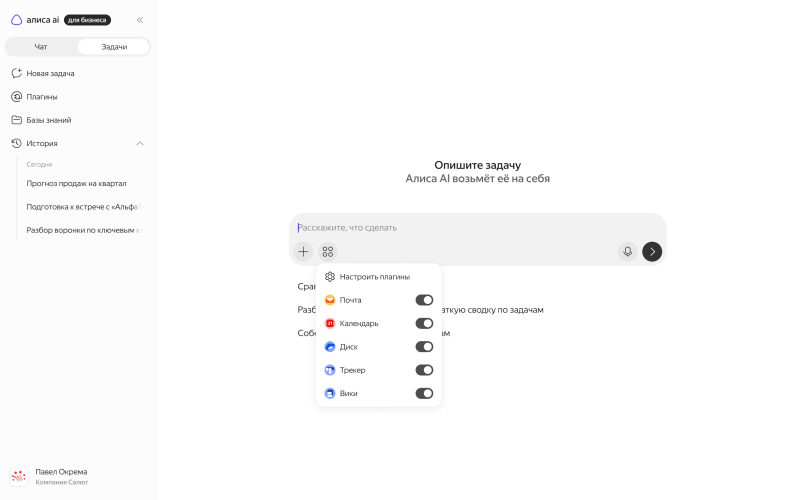Click the Трекер plugin label
The height and width of the screenshot is (500, 800).
point(353,370)
